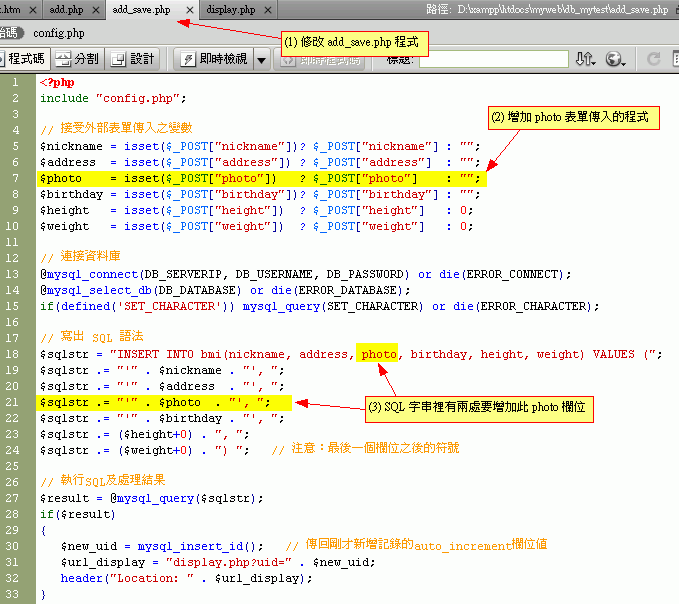
Task: Click the $sqlstr .= ($weight+0) line
Action: pos(145,451)
